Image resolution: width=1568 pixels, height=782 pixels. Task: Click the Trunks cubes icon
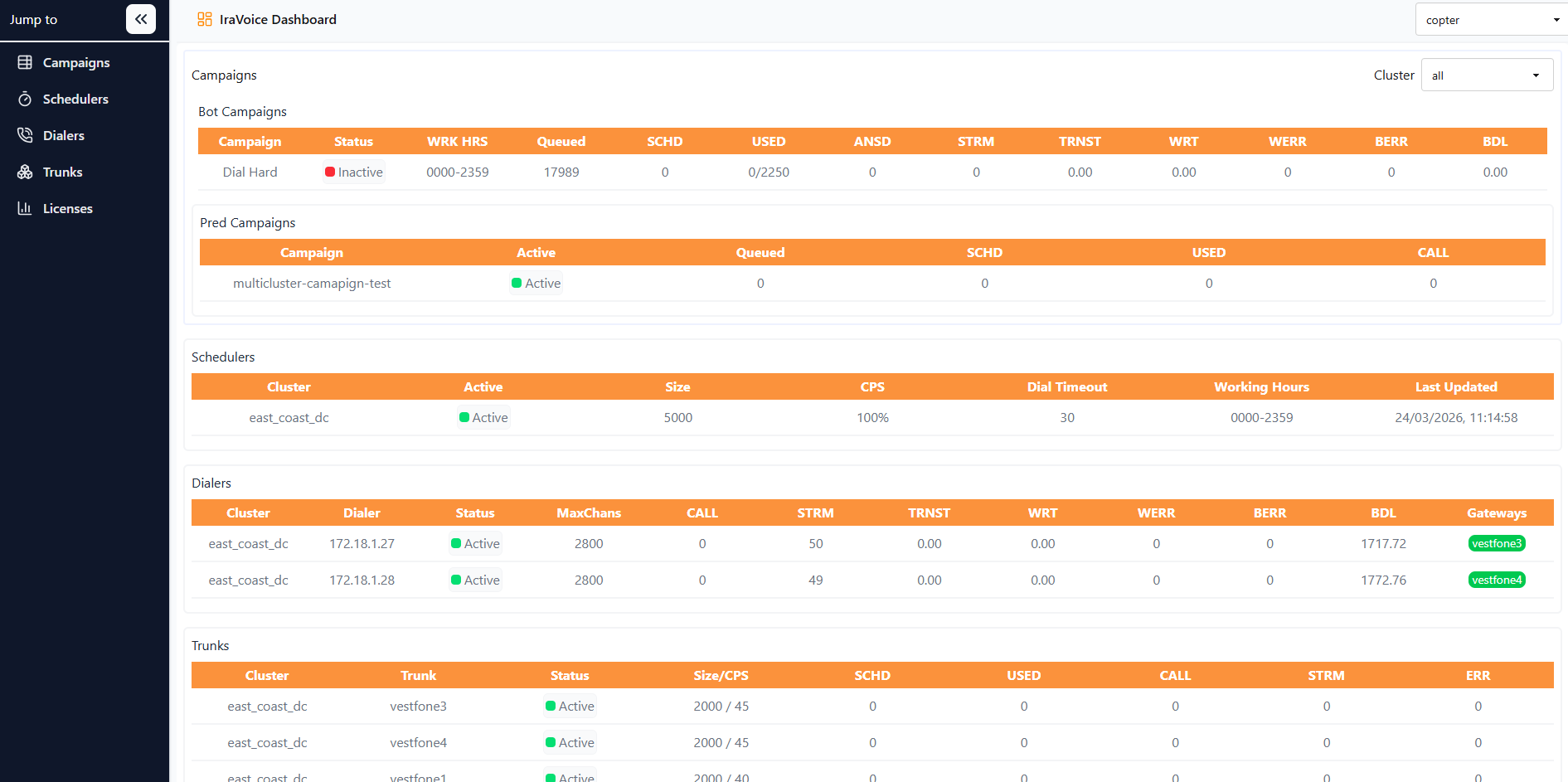tap(25, 172)
